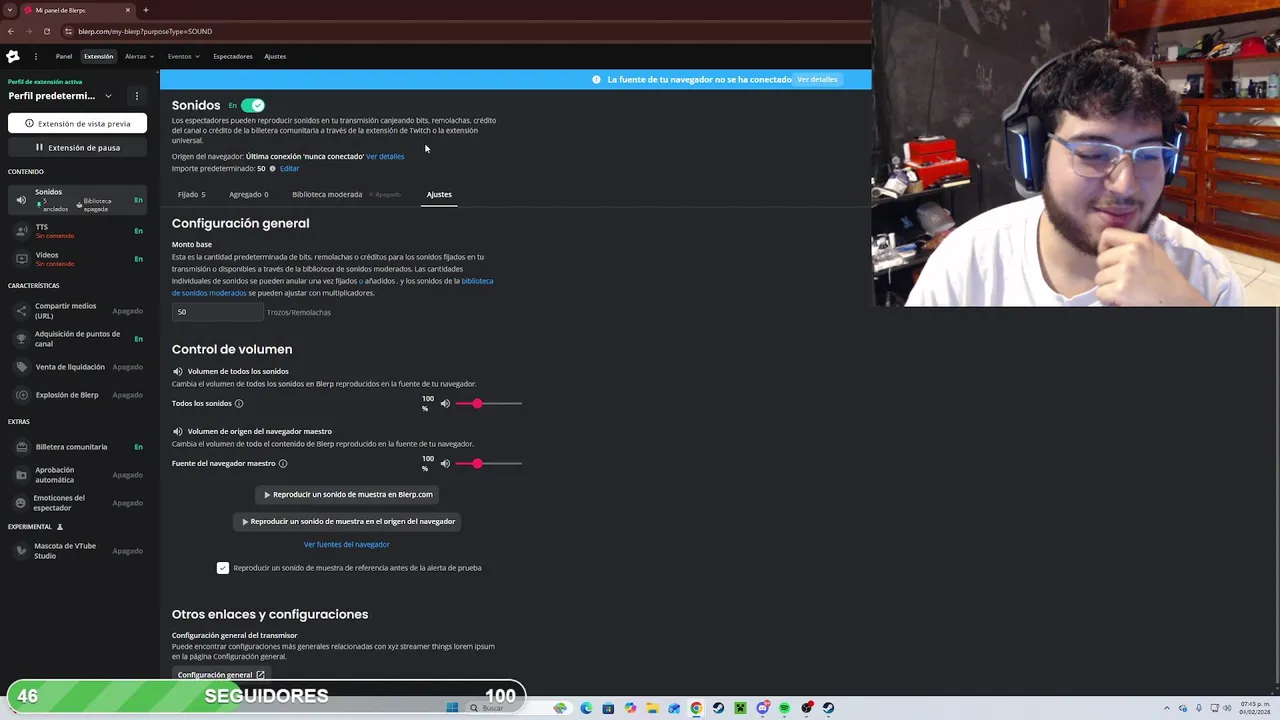Click the Mascota de VTube Studio icon

point(21,551)
